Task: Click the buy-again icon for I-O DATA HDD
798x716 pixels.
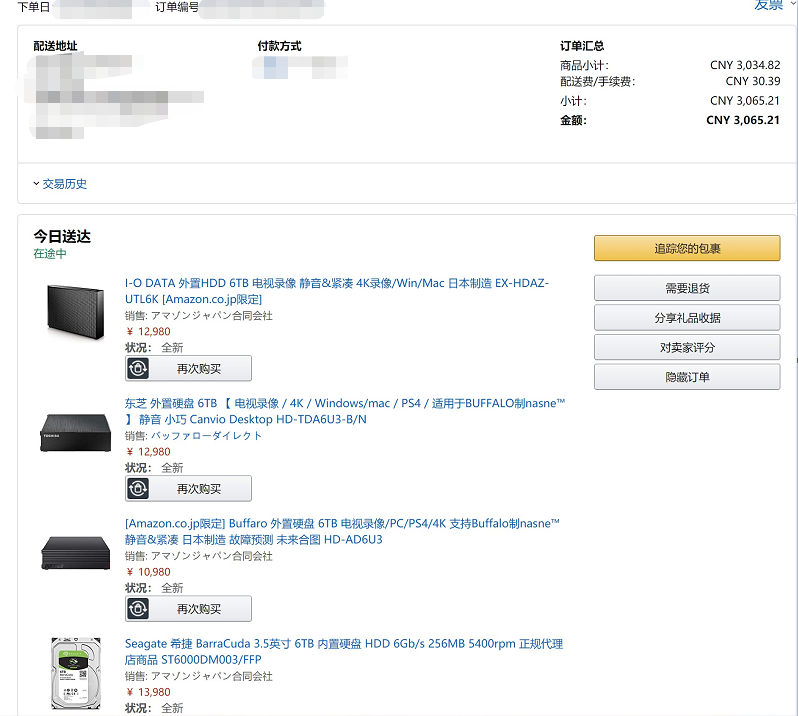Action: (x=138, y=368)
